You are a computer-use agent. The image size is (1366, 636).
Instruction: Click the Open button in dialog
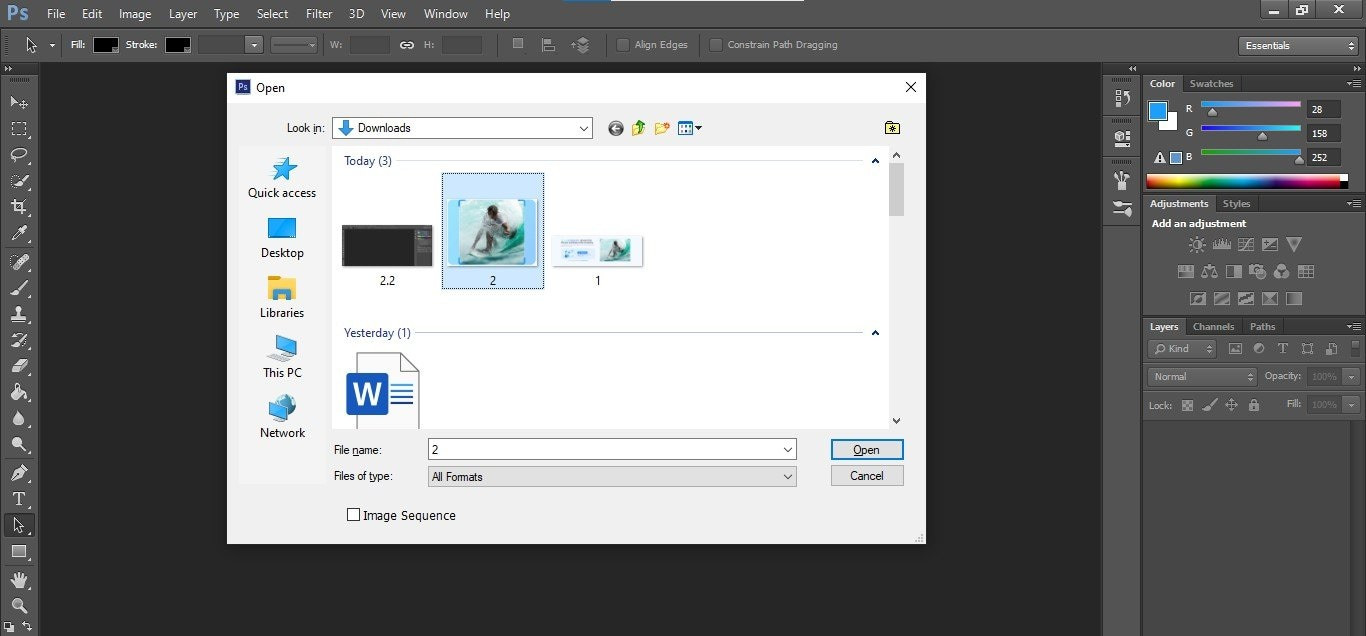tap(867, 450)
